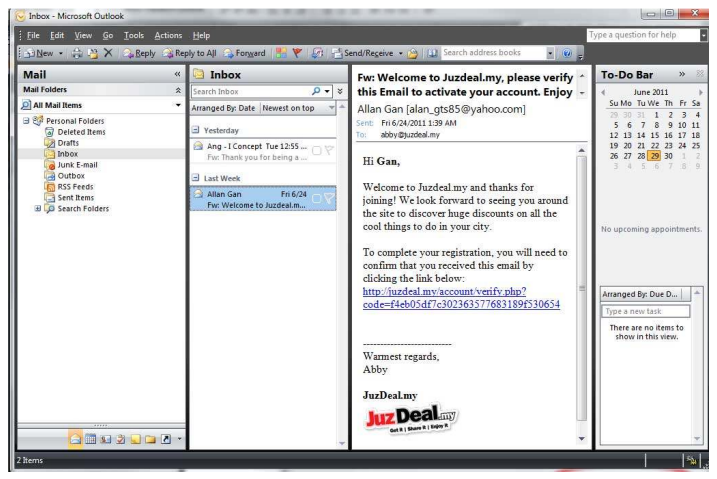Open the Go menu
Viewport: 717px width, 479px height.
click(107, 35)
